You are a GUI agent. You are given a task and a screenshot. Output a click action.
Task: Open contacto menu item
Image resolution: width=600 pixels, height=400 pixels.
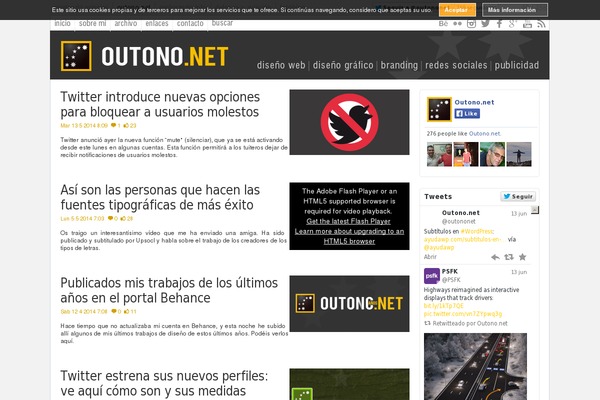point(190,23)
